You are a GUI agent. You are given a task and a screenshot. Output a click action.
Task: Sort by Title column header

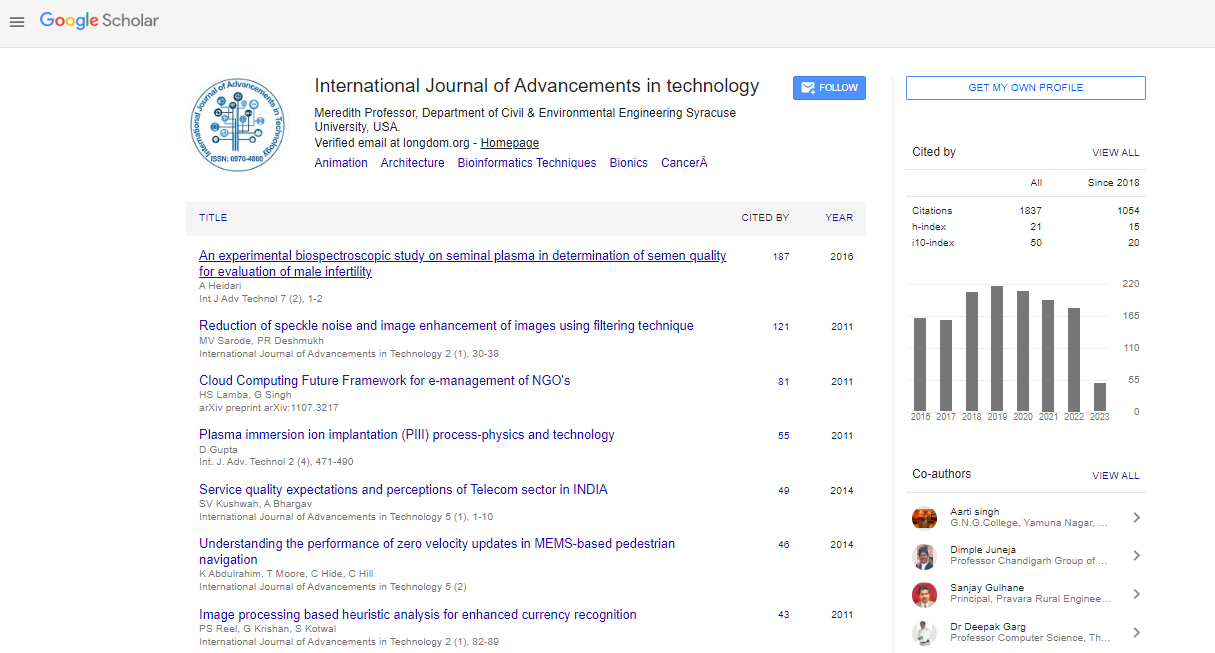click(x=213, y=218)
